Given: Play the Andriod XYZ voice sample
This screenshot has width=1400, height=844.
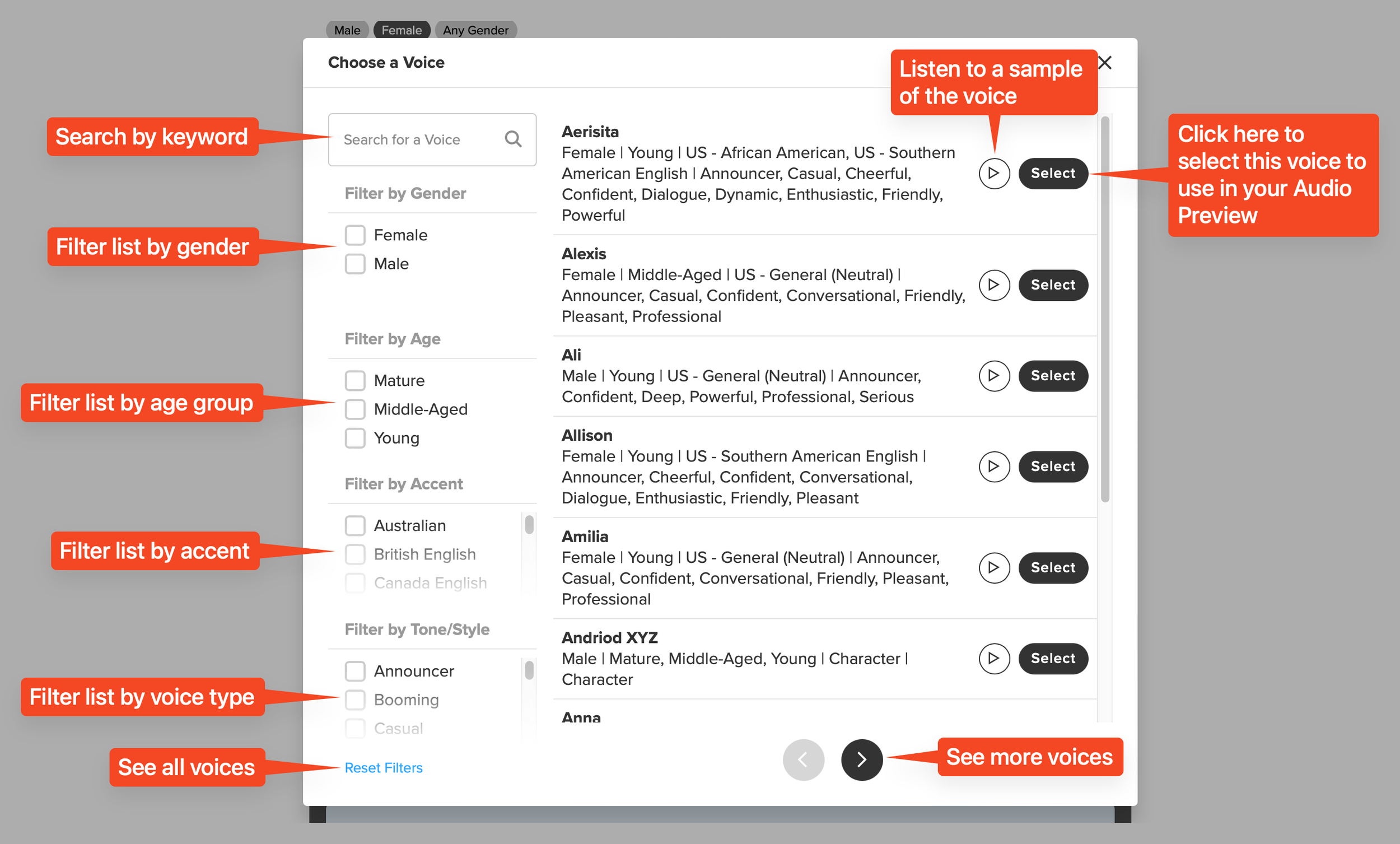Looking at the screenshot, I should coord(994,658).
